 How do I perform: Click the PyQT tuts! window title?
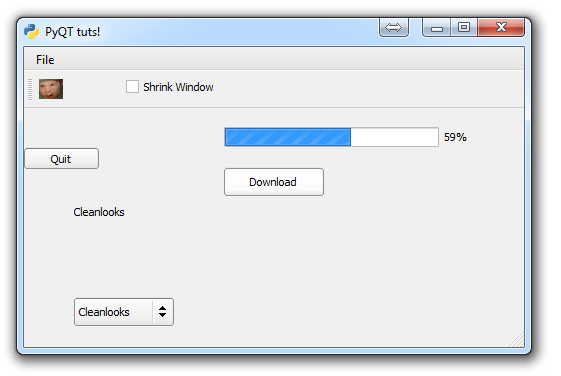pos(73,32)
